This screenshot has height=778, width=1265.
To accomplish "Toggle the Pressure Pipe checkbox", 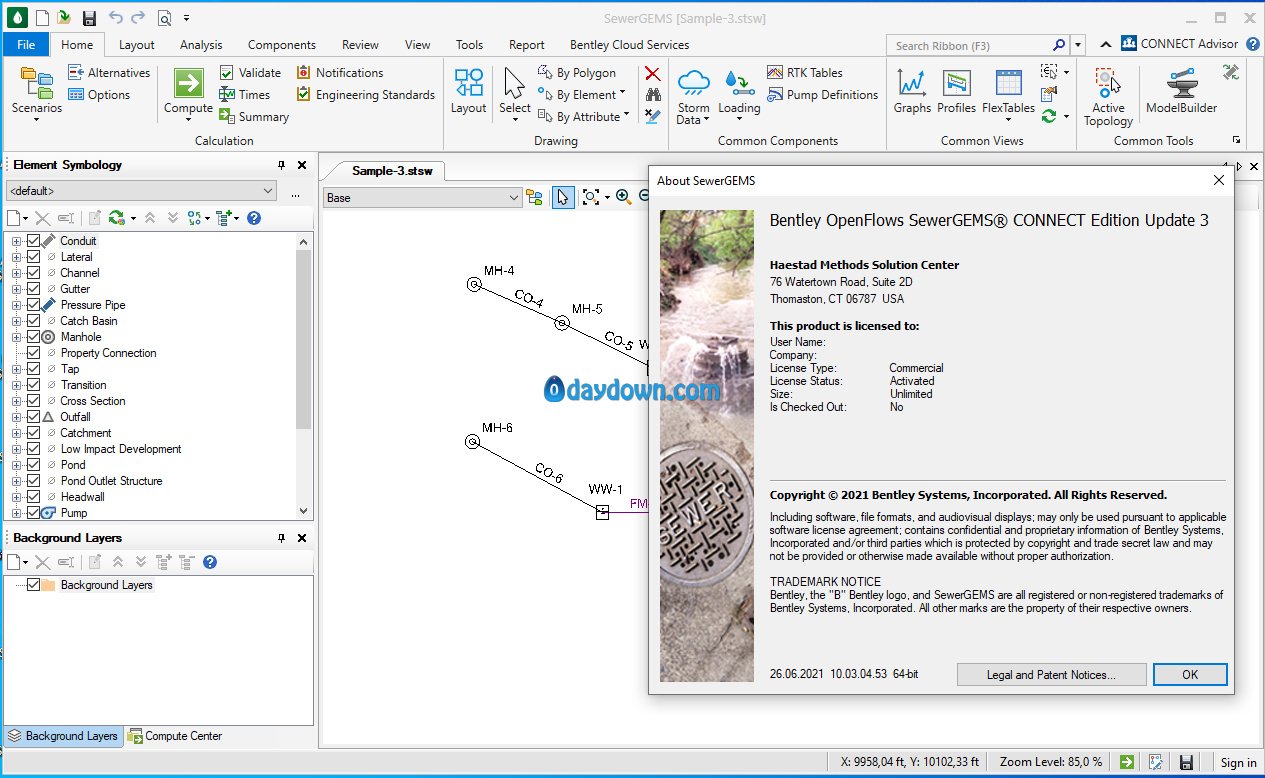I will (x=33, y=305).
